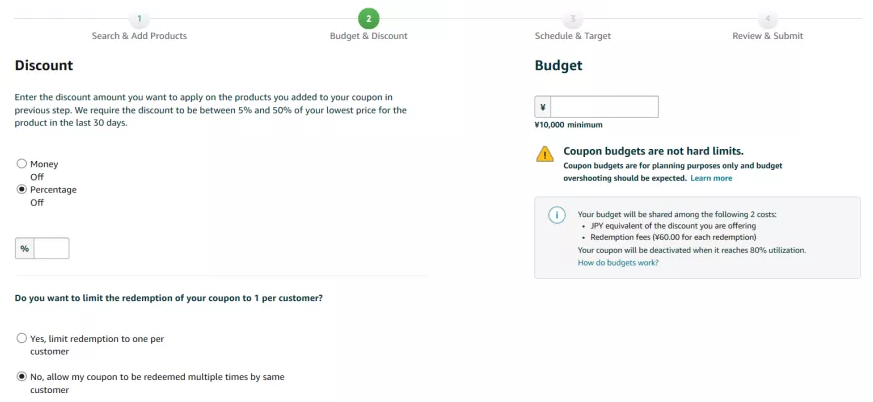Viewport: 873px width, 402px height.
Task: Click the green step 2 circle
Action: click(x=369, y=19)
